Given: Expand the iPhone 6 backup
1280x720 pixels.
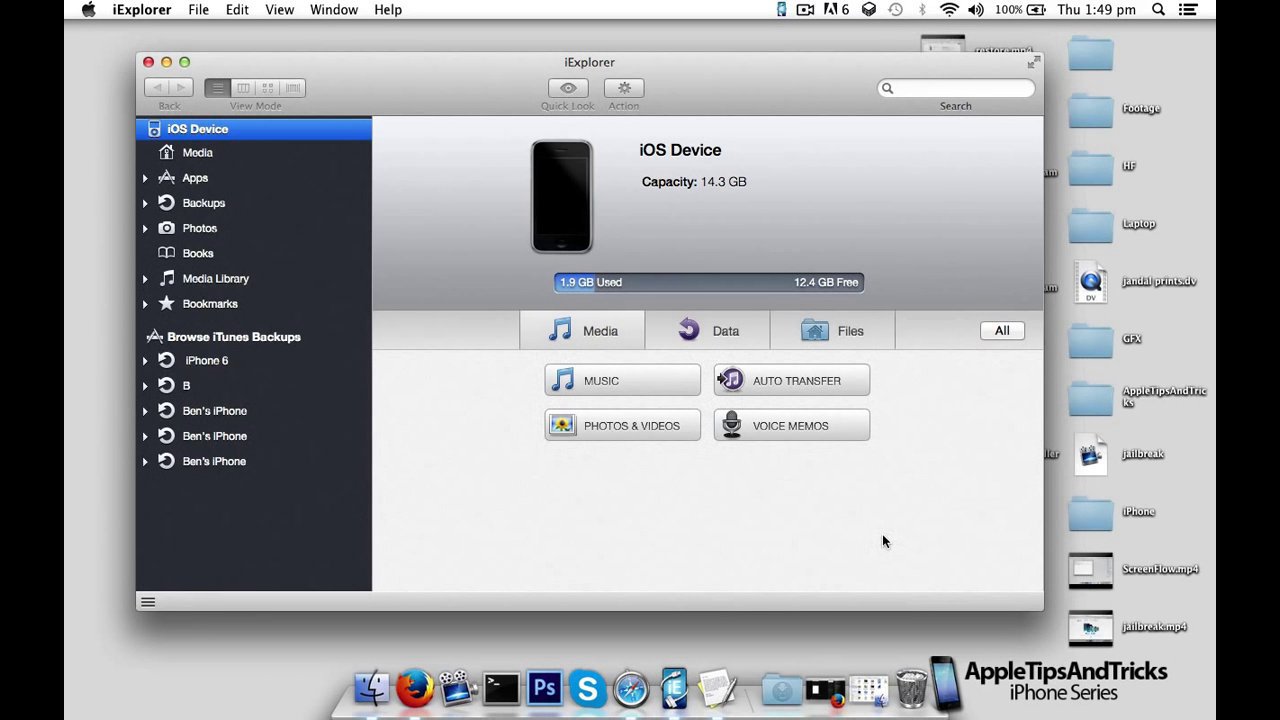Looking at the screenshot, I should pos(145,361).
